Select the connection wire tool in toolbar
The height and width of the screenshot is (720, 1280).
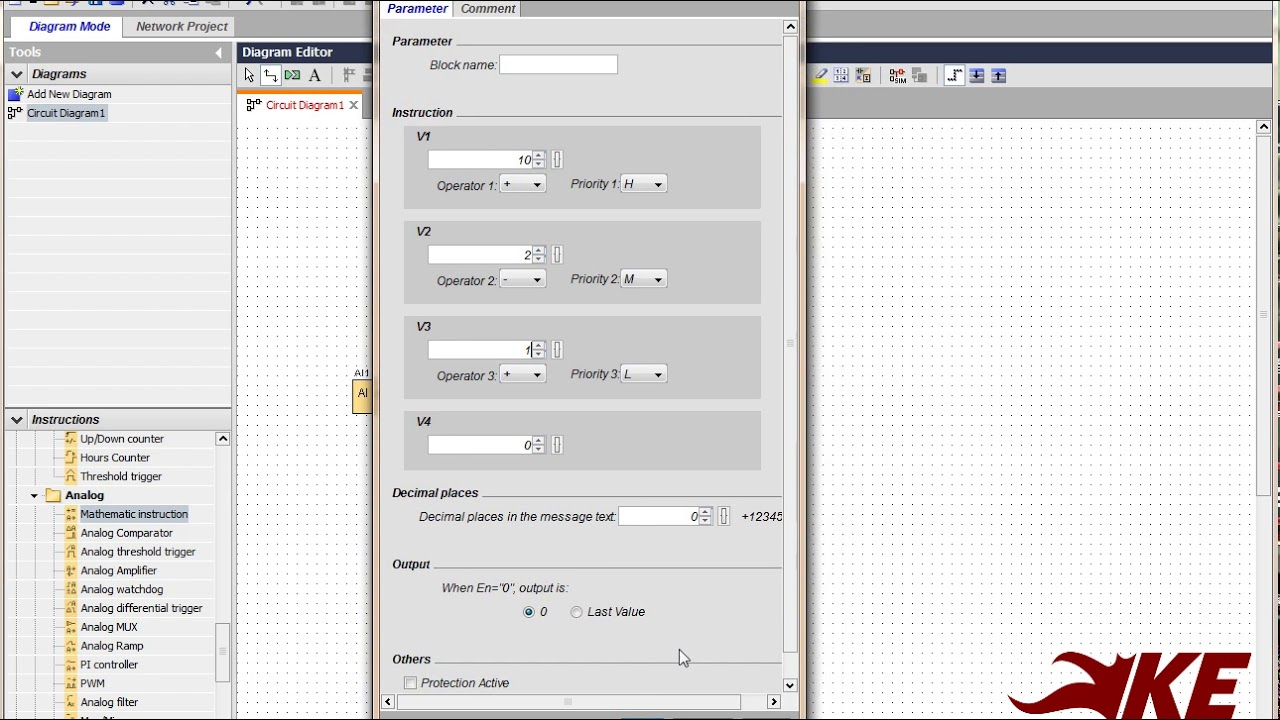click(270, 75)
